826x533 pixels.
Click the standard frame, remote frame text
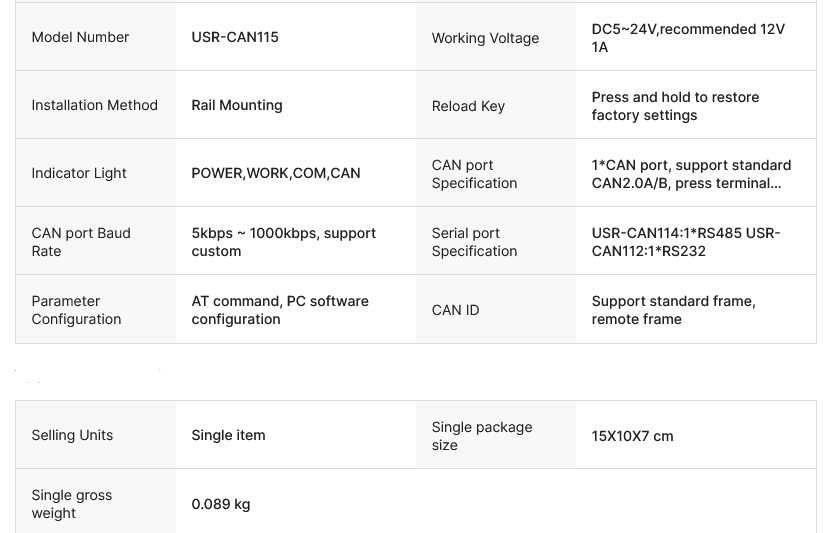673,310
